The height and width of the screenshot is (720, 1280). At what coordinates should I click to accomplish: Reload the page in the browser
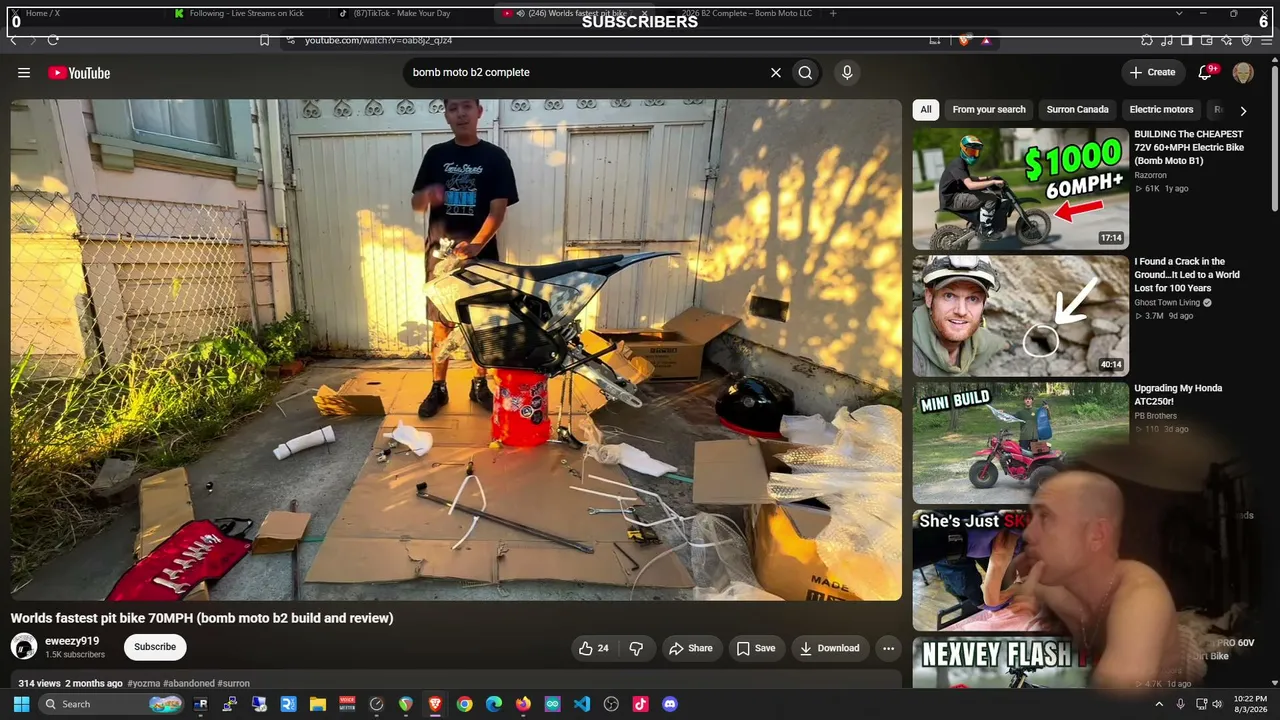pos(53,40)
